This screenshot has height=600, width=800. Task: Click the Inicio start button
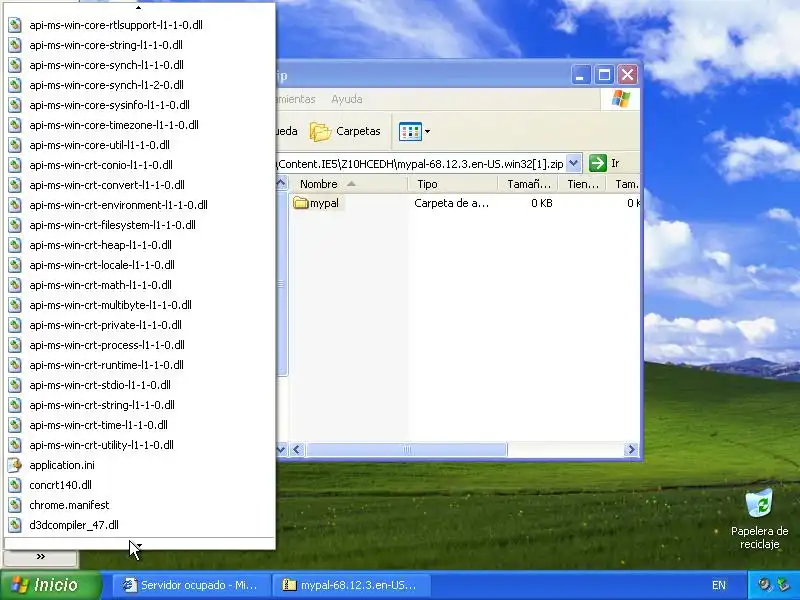51,585
